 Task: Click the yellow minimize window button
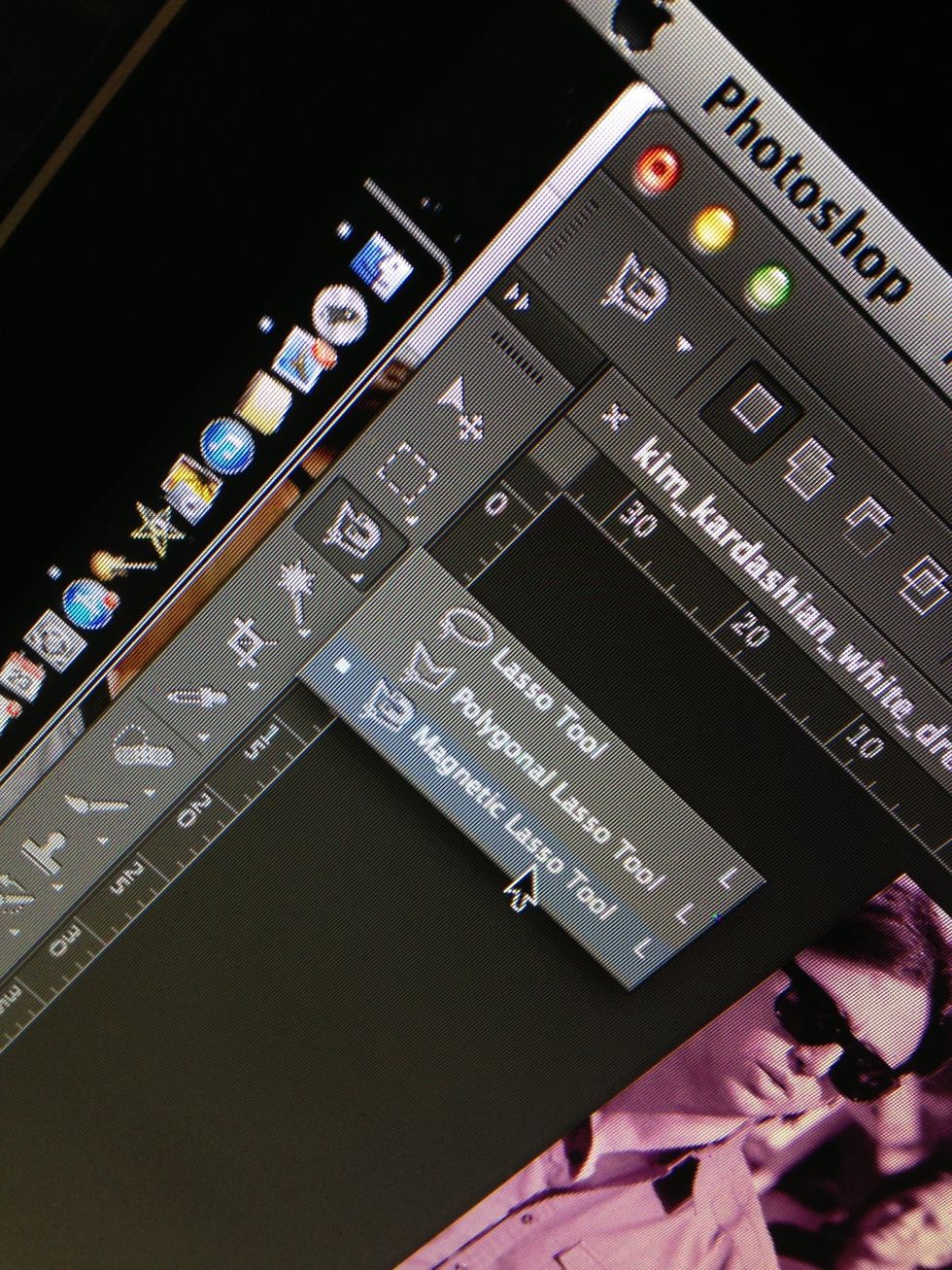tap(714, 226)
